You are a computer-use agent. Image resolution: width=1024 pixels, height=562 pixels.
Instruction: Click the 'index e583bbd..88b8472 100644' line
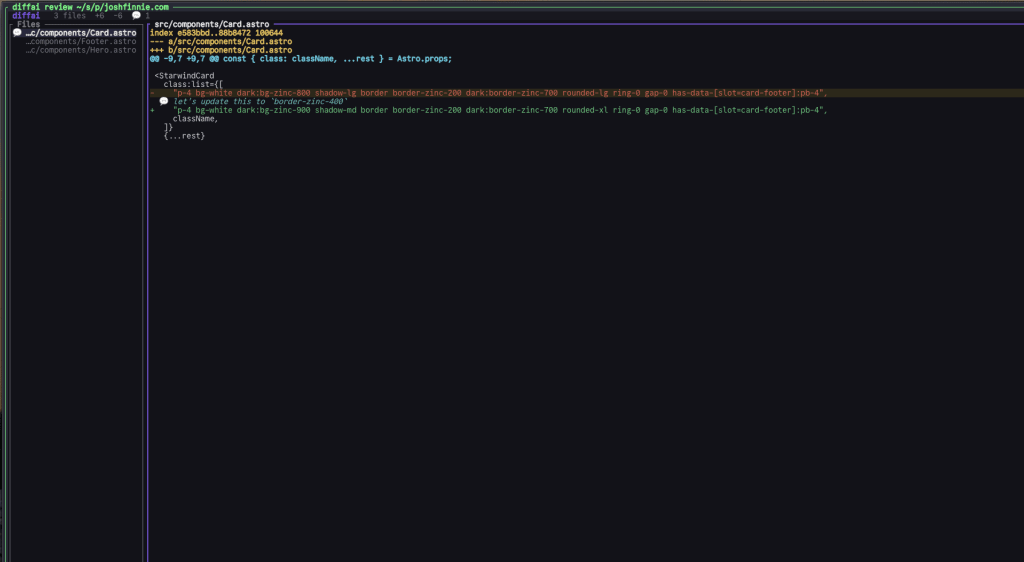point(216,33)
